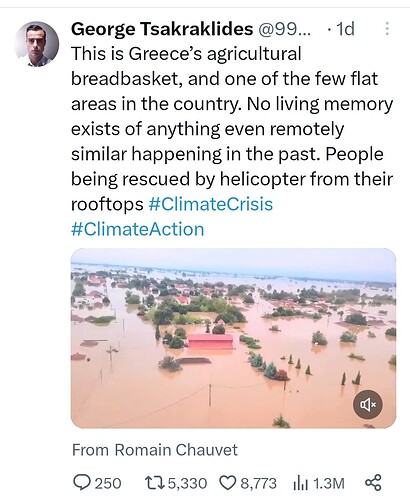Open the #ClimateAction hashtag
410x500 pixels.
click(x=138, y=229)
